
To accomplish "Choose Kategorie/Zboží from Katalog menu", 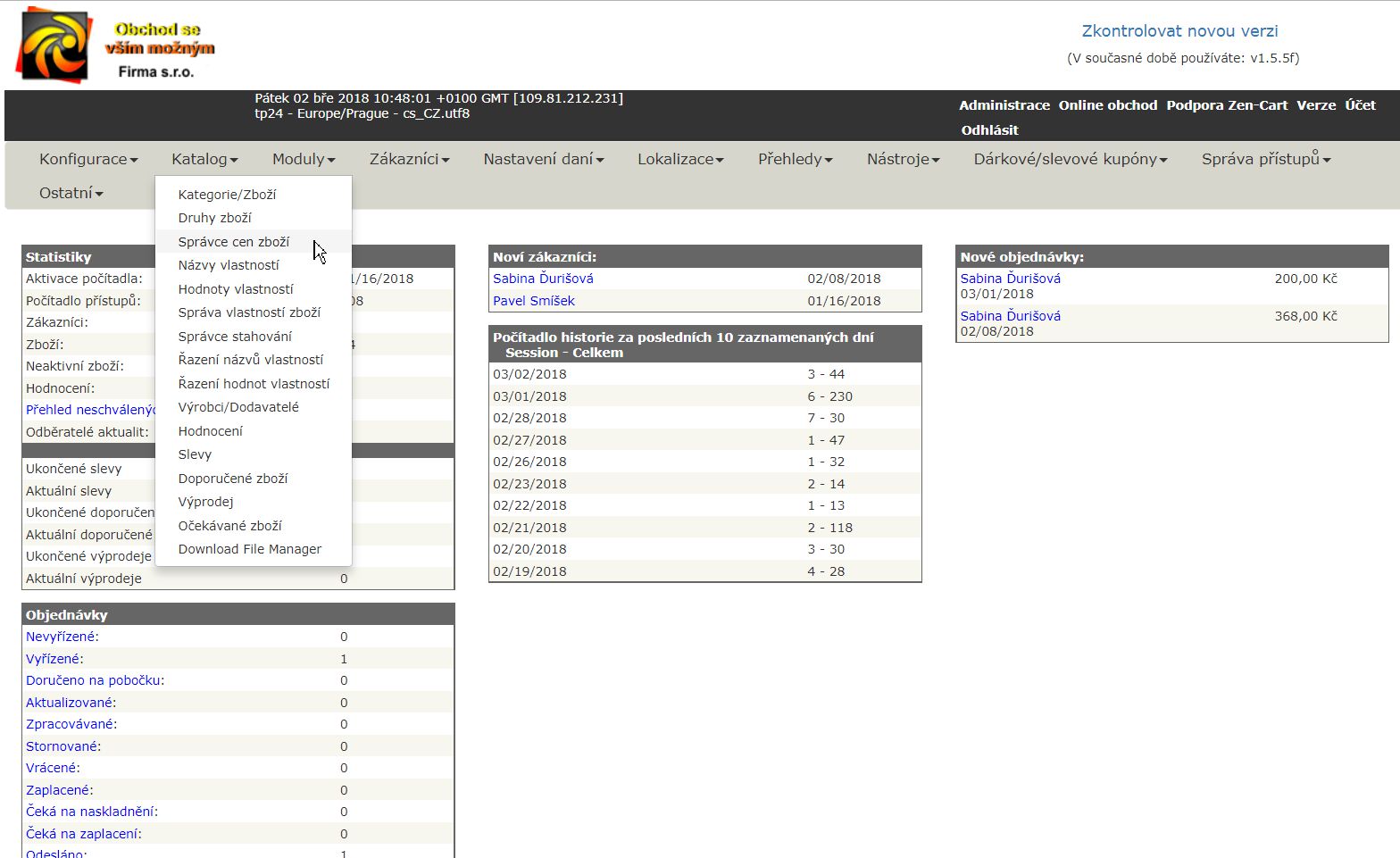I will (227, 195).
